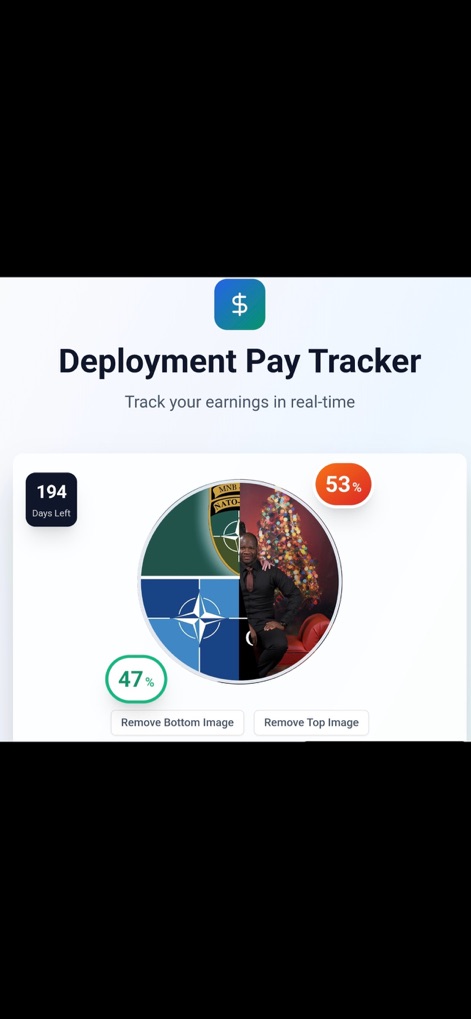This screenshot has height=1019, width=471.
Task: Click the circular progress image
Action: (x=240, y=581)
